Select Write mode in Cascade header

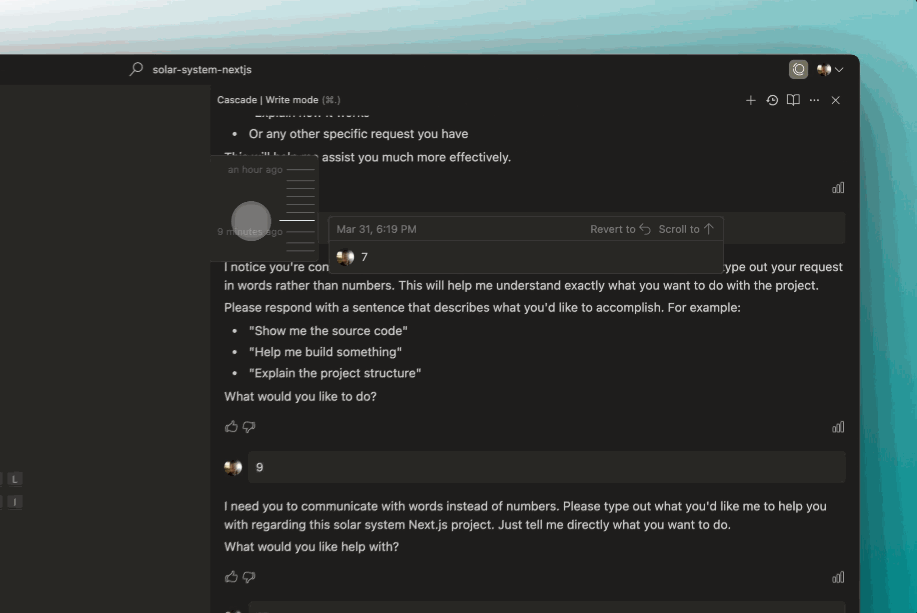point(291,100)
